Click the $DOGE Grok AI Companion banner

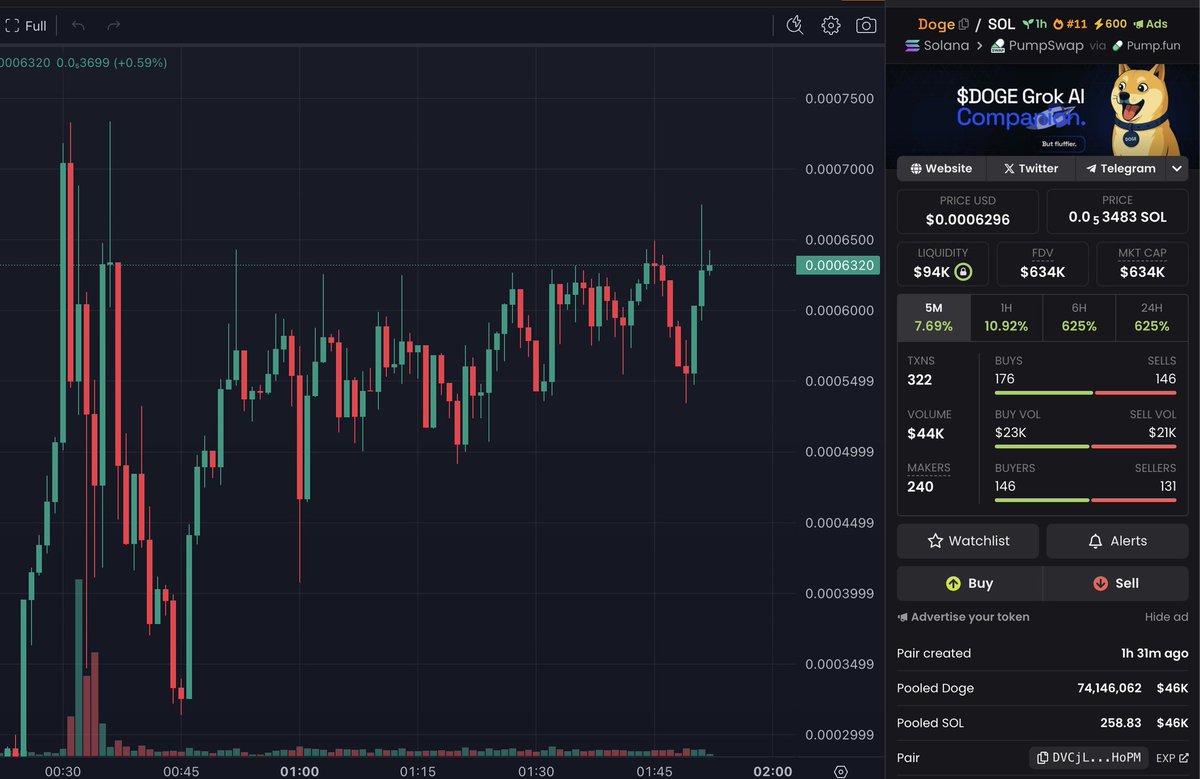click(1042, 109)
